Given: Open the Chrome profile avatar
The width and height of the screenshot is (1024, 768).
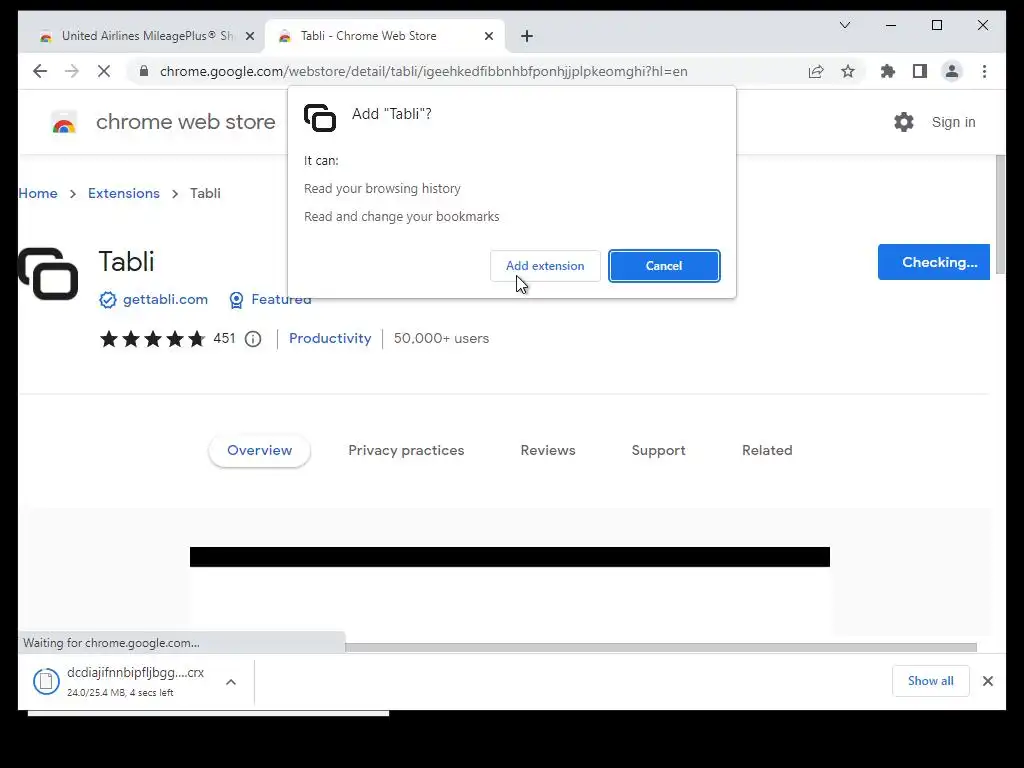Looking at the screenshot, I should point(952,71).
